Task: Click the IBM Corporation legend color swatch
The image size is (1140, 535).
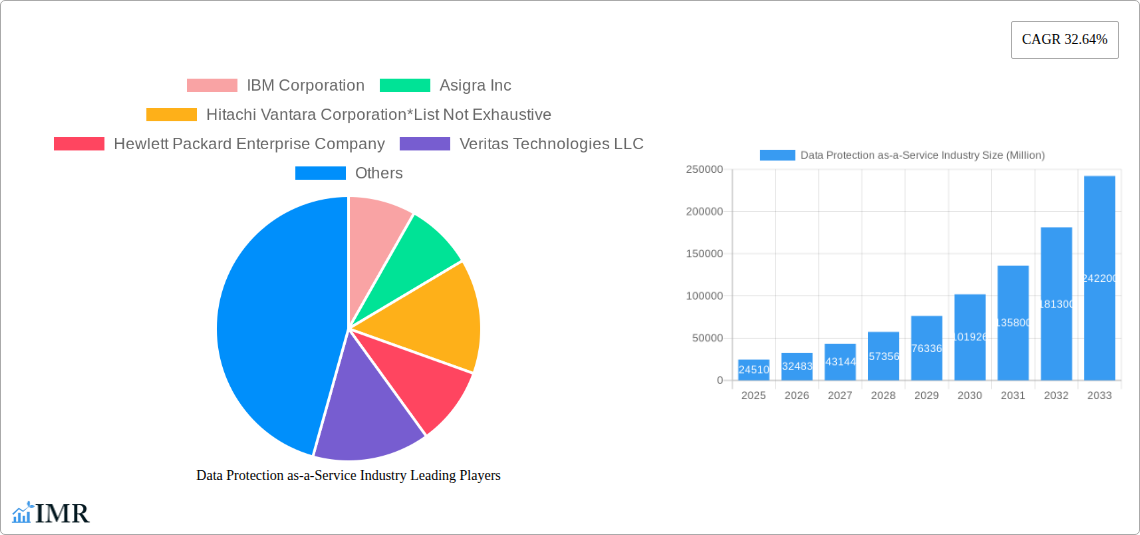Action: coord(212,85)
